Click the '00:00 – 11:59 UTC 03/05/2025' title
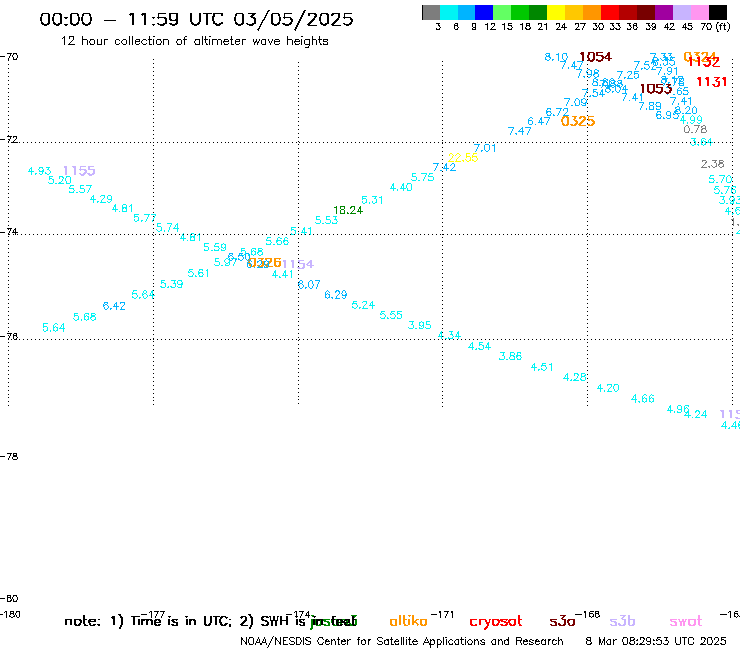This screenshot has width=740, height=650. [196, 19]
